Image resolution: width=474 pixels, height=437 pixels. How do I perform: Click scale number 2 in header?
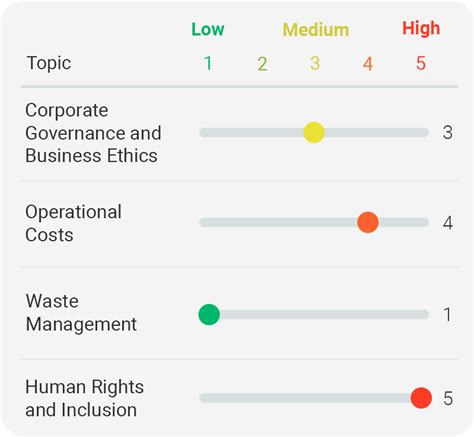coord(262,64)
